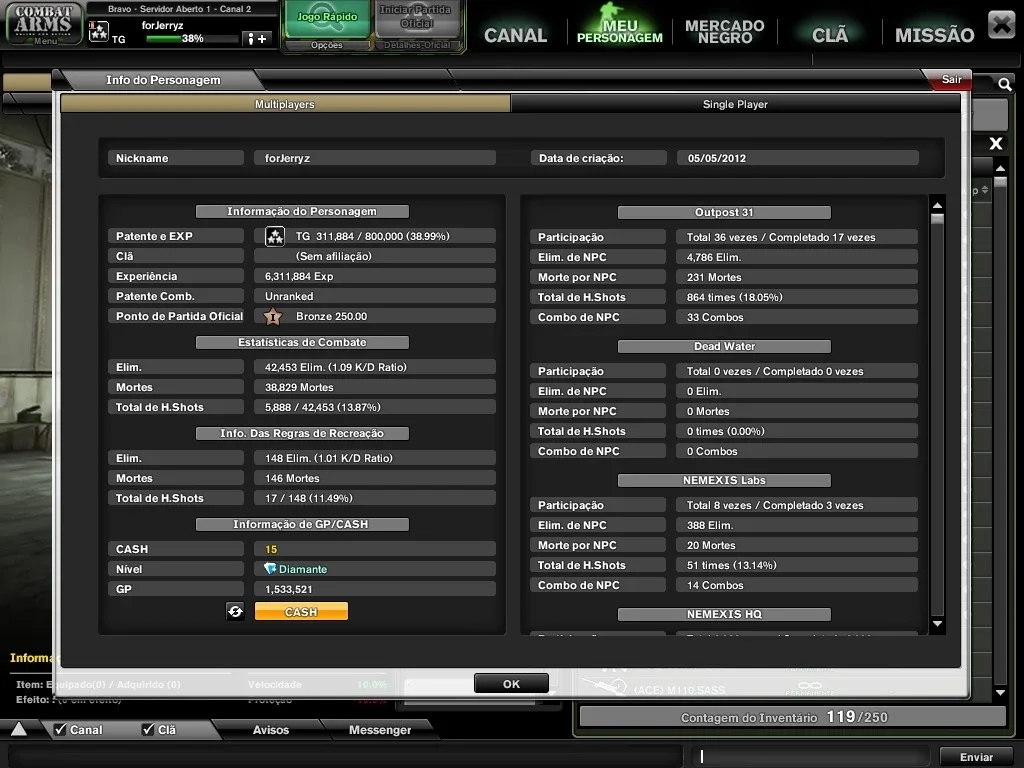Click the Sair button
The height and width of the screenshot is (768, 1024).
point(951,79)
